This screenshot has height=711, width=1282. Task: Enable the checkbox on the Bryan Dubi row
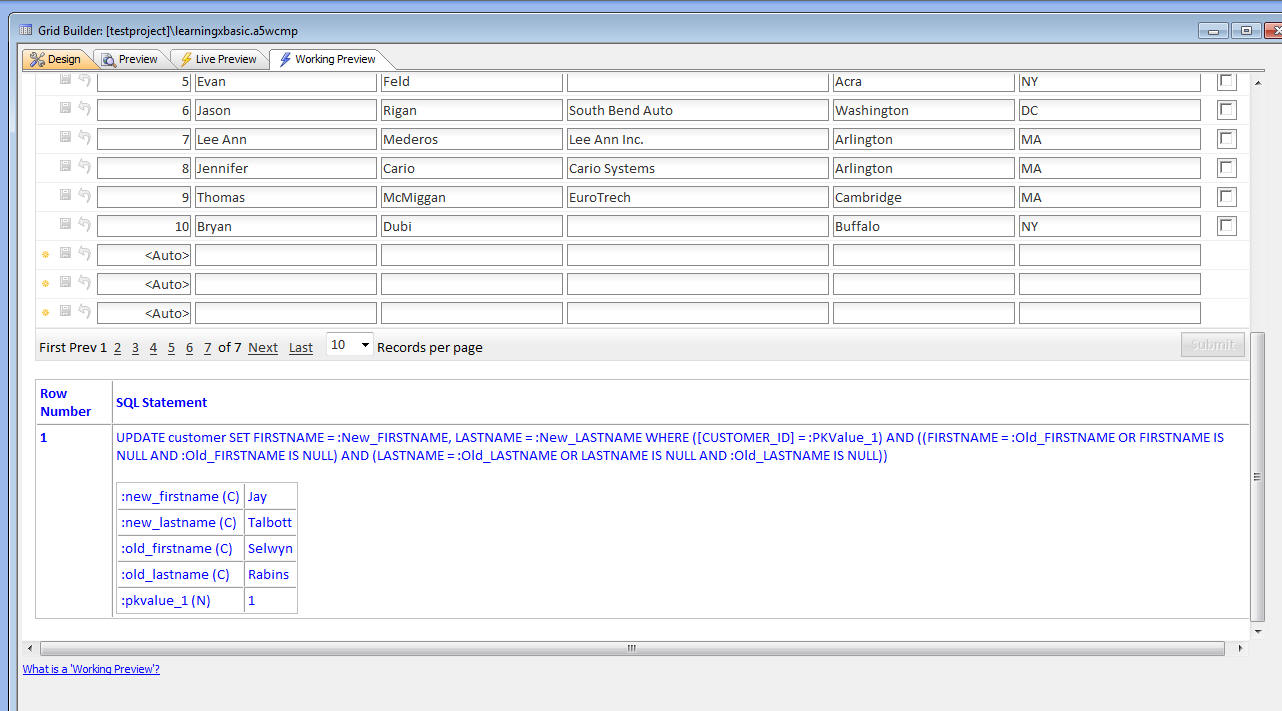(1226, 226)
